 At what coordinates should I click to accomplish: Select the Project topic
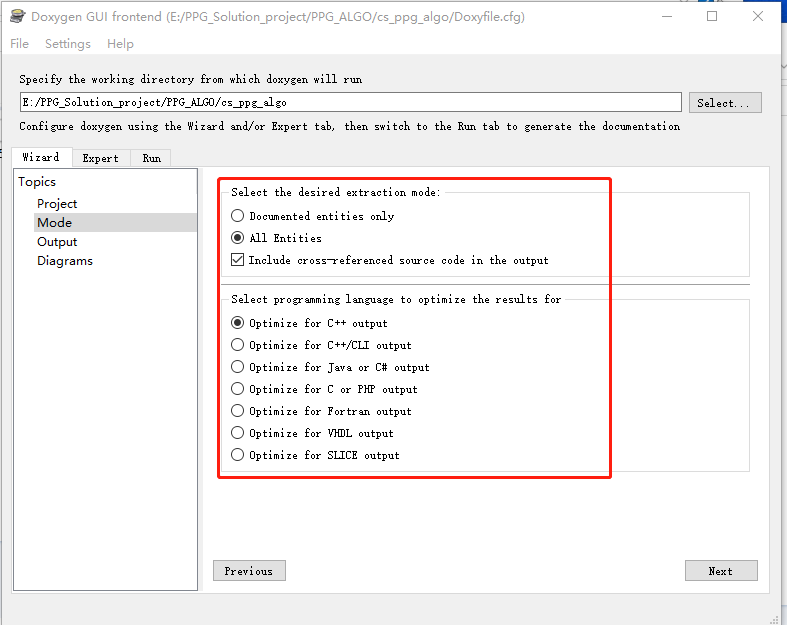(57, 204)
